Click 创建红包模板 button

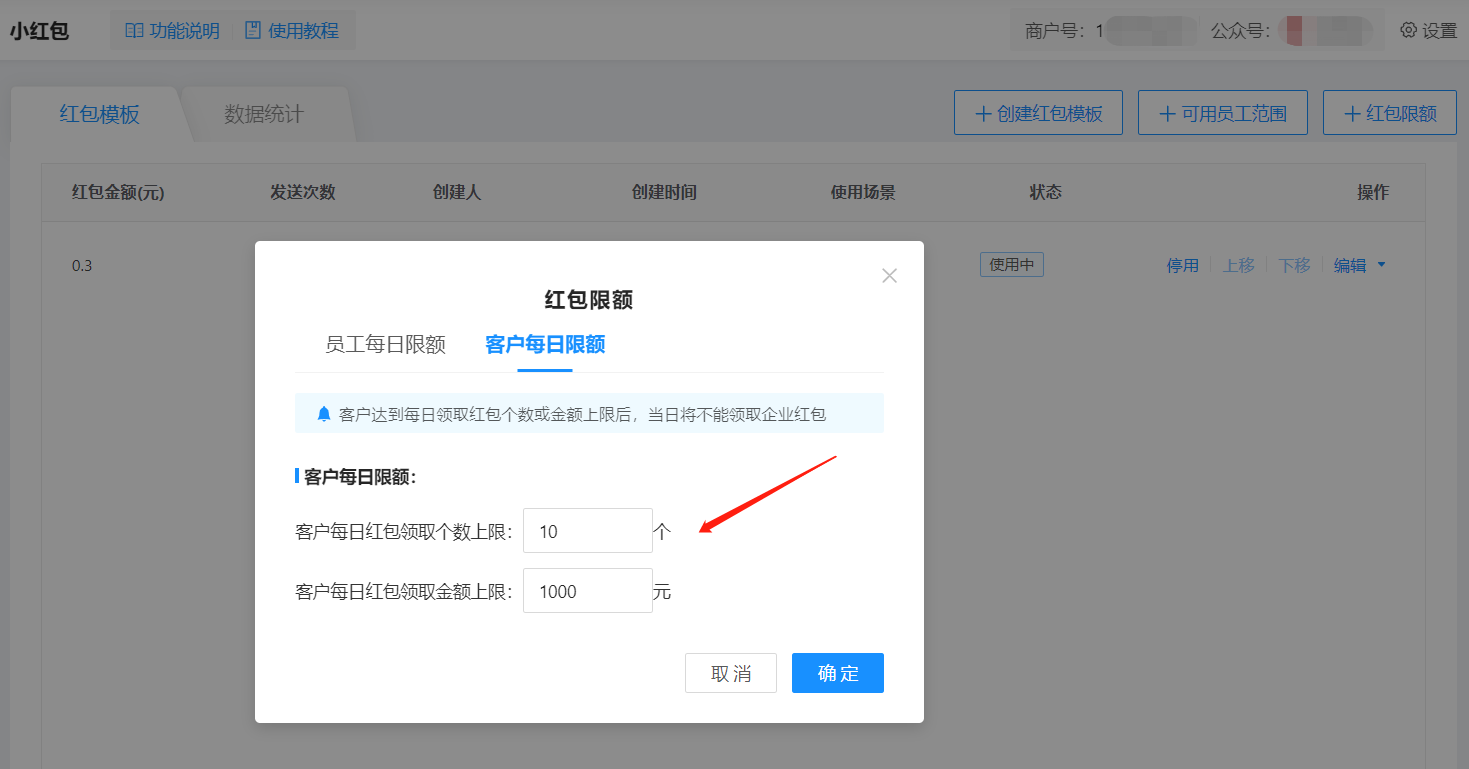click(x=1038, y=113)
